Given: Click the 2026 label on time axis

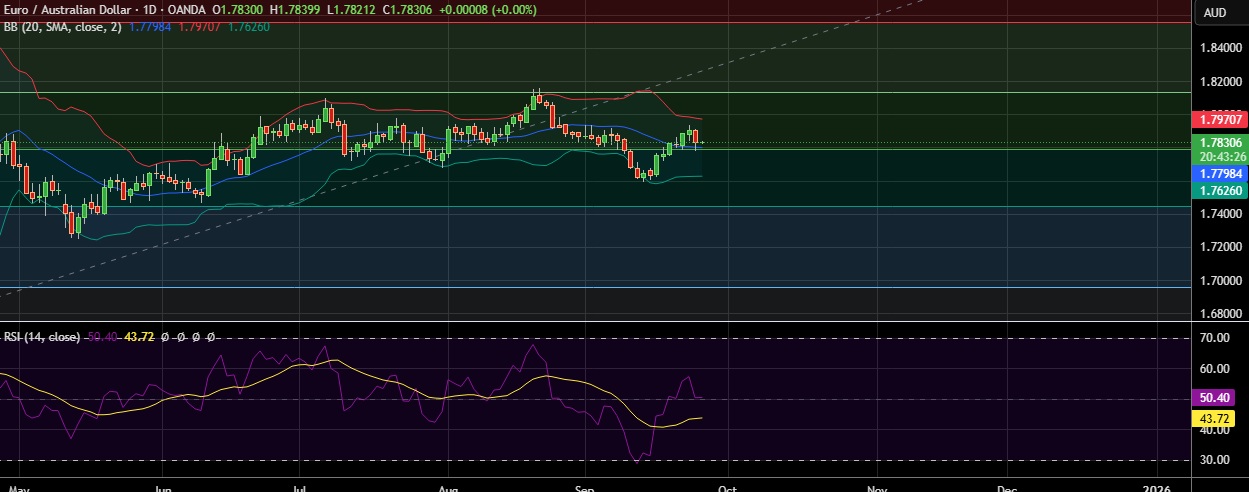Looking at the screenshot, I should coord(1157,489).
